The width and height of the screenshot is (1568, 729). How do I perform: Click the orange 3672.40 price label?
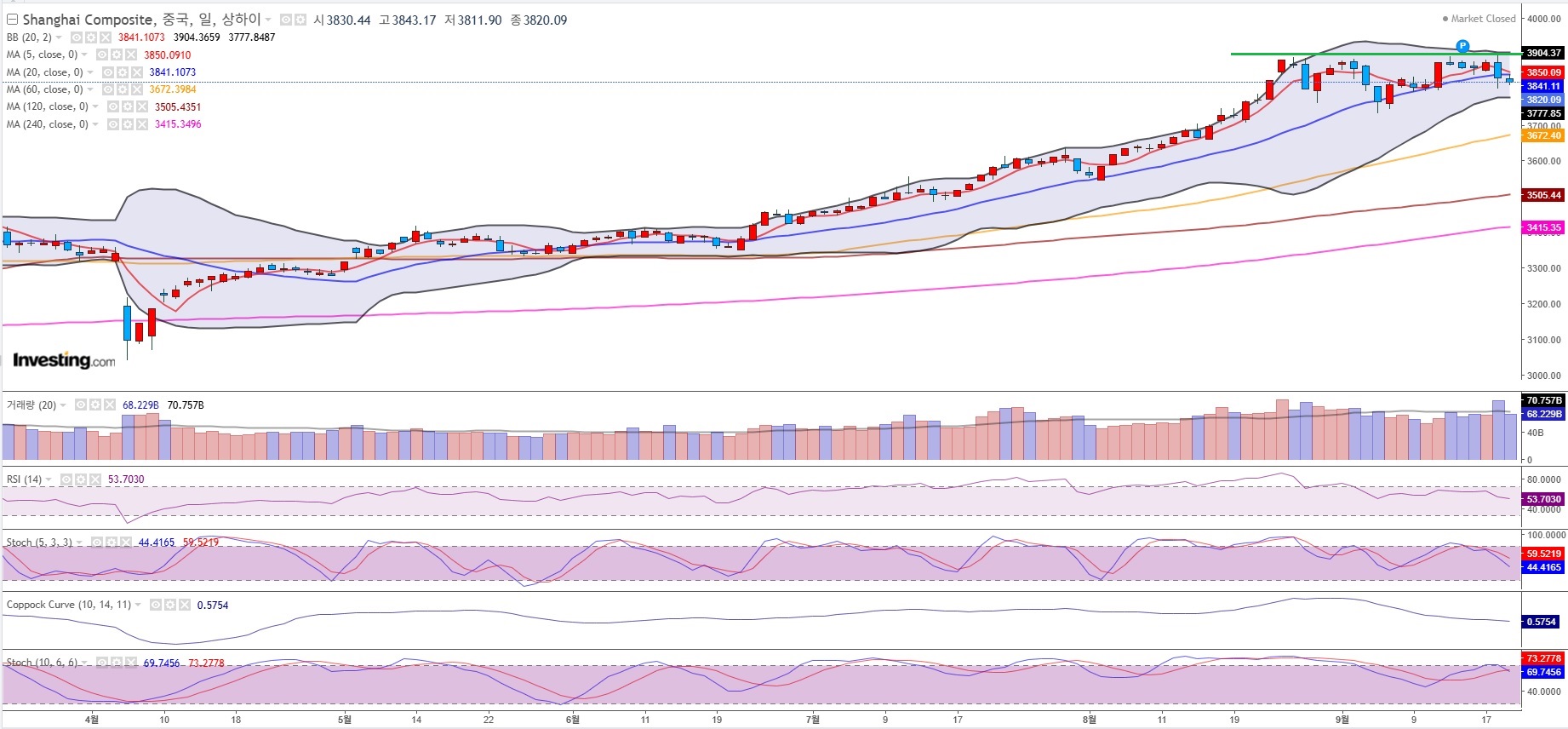pyautogui.click(x=1543, y=135)
